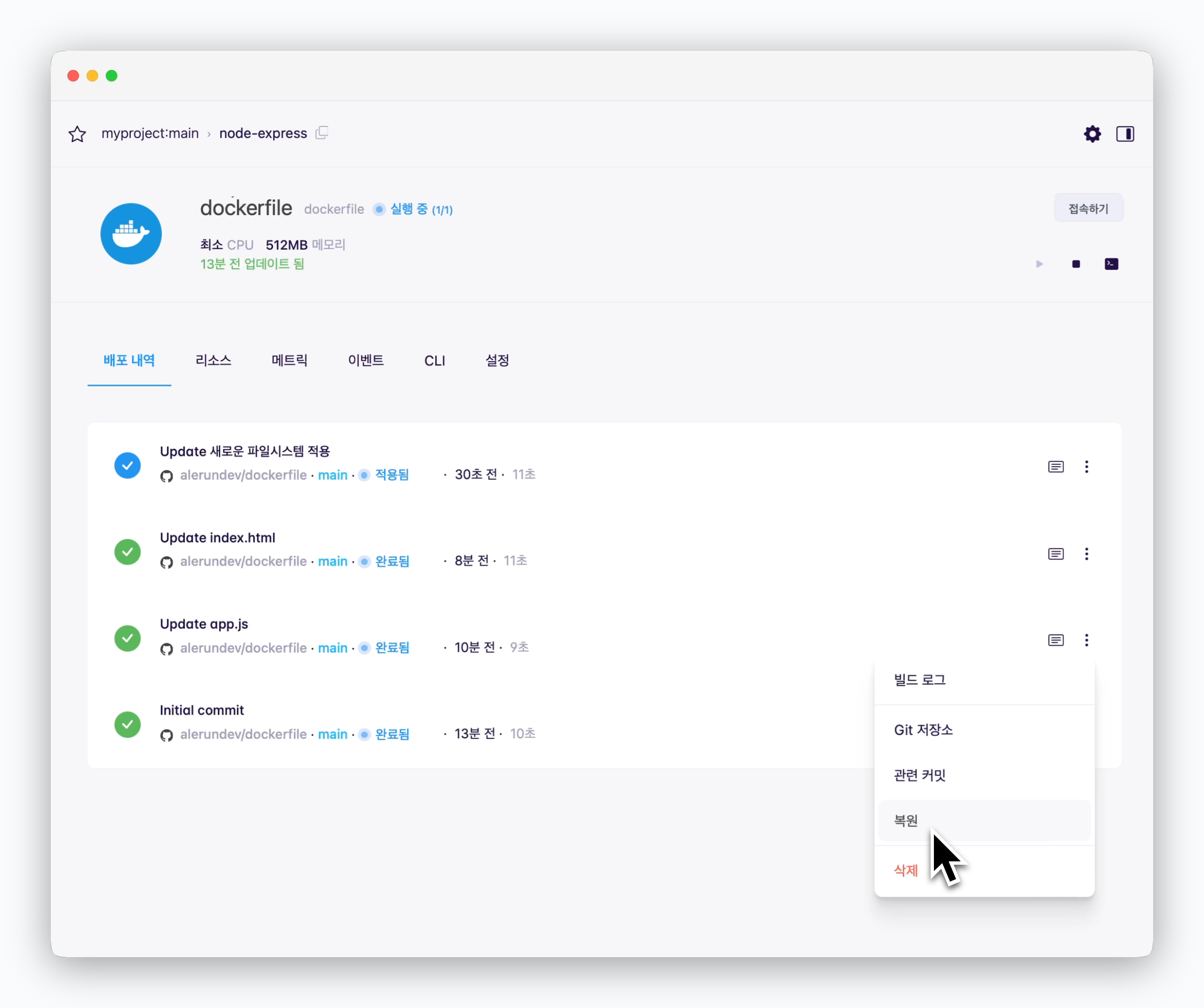Click the '13분 전 업데이트 됨' text
This screenshot has height=1008, width=1204.
[x=252, y=264]
